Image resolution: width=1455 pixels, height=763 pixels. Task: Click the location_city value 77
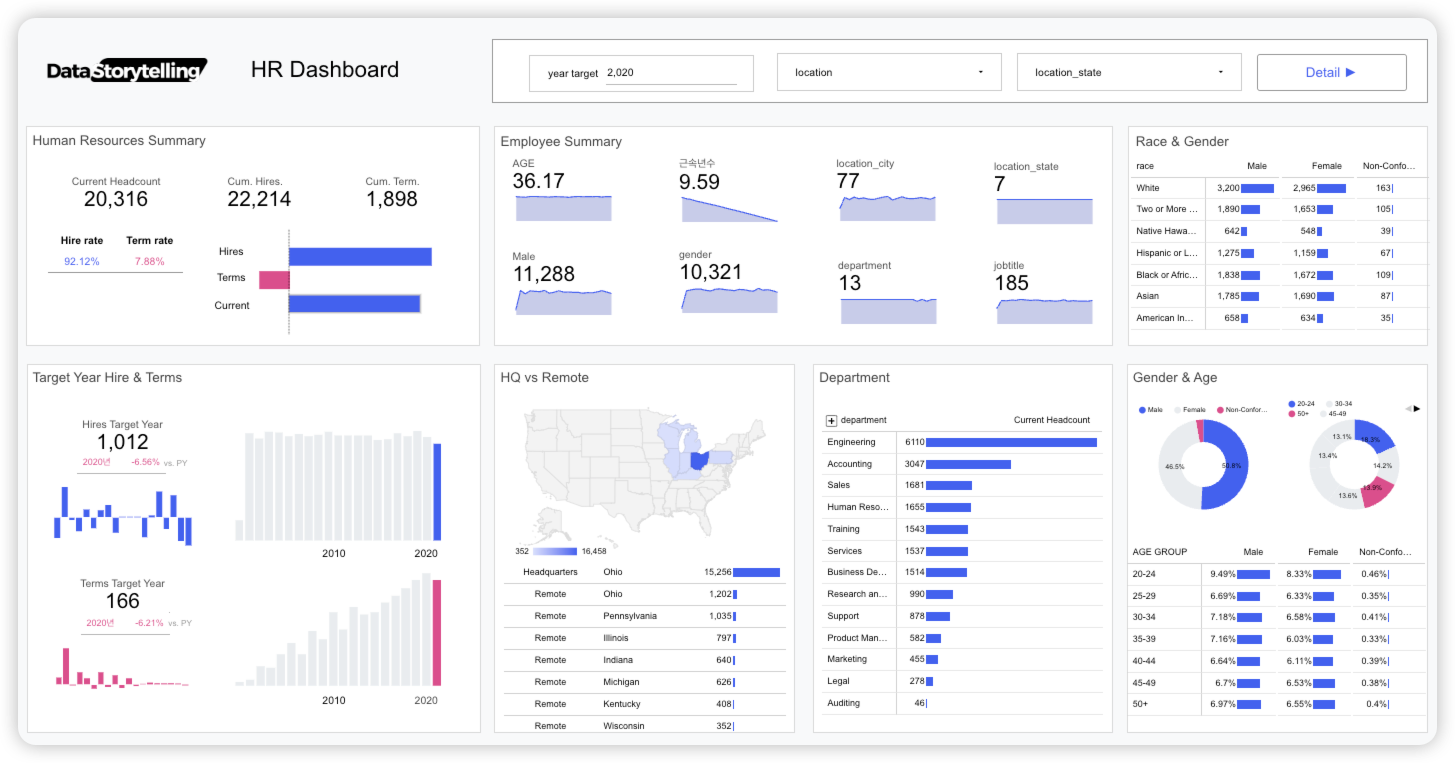click(x=848, y=181)
